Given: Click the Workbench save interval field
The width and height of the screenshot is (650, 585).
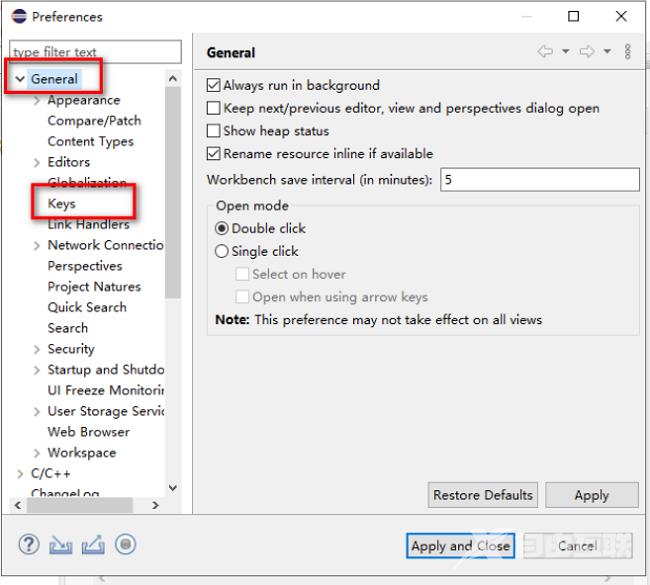Looking at the screenshot, I should [539, 180].
